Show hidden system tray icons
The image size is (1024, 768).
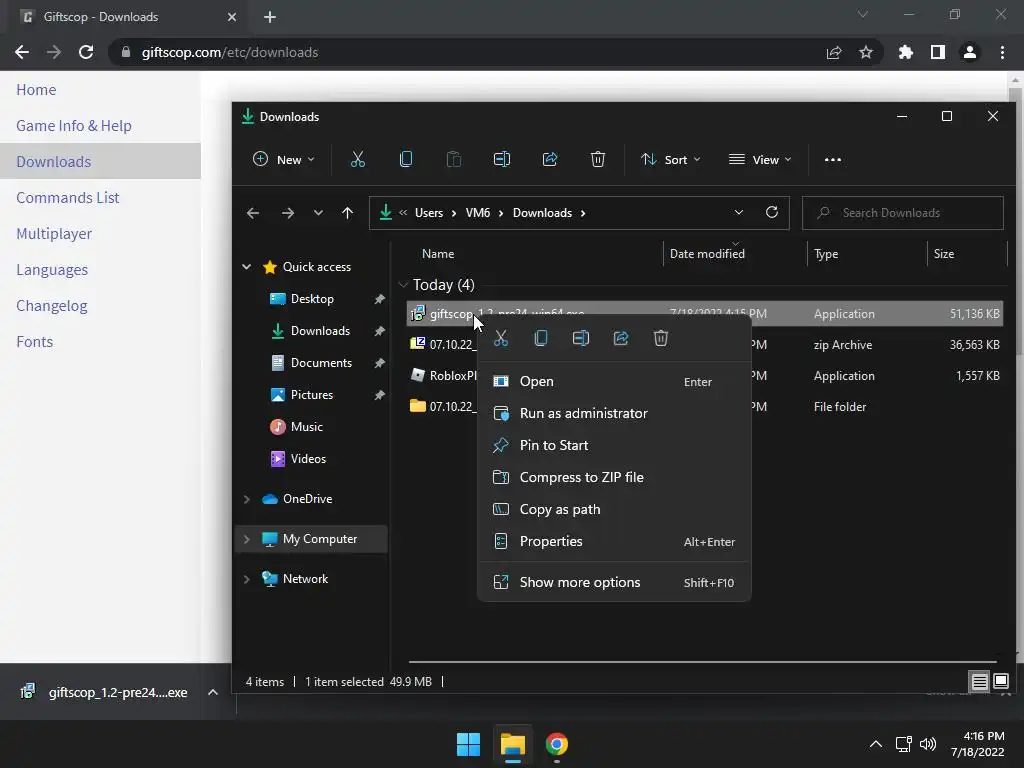click(x=876, y=744)
